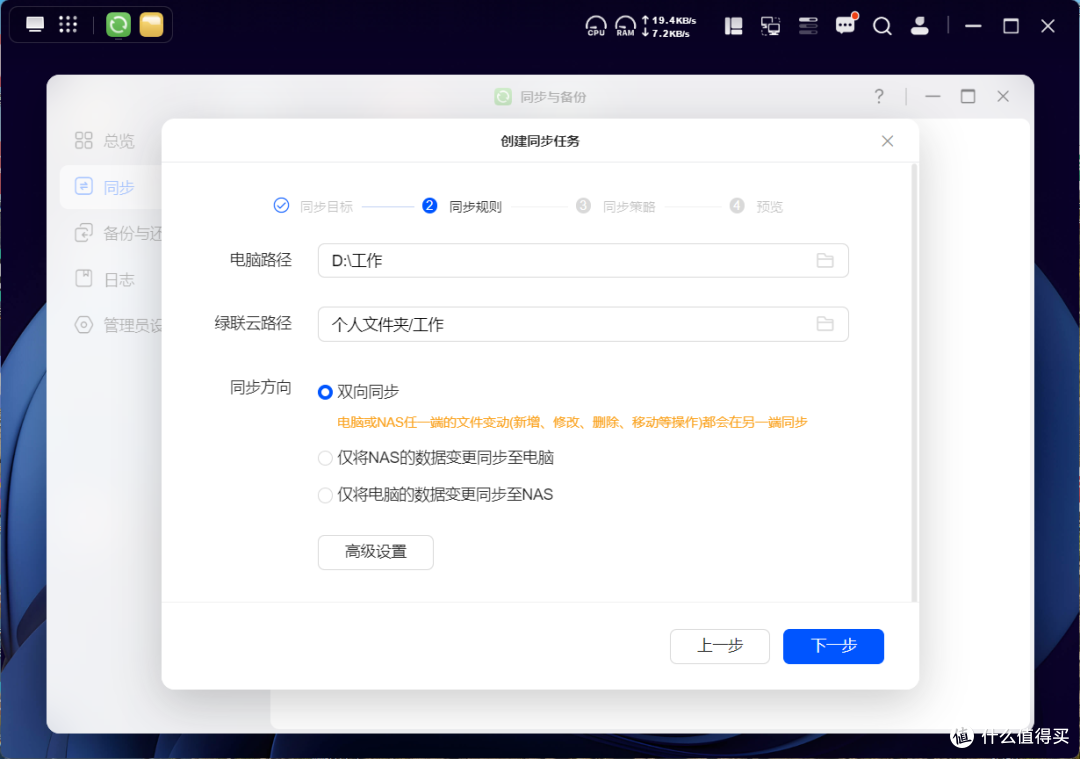Close the create sync task dialog

[x=887, y=141]
